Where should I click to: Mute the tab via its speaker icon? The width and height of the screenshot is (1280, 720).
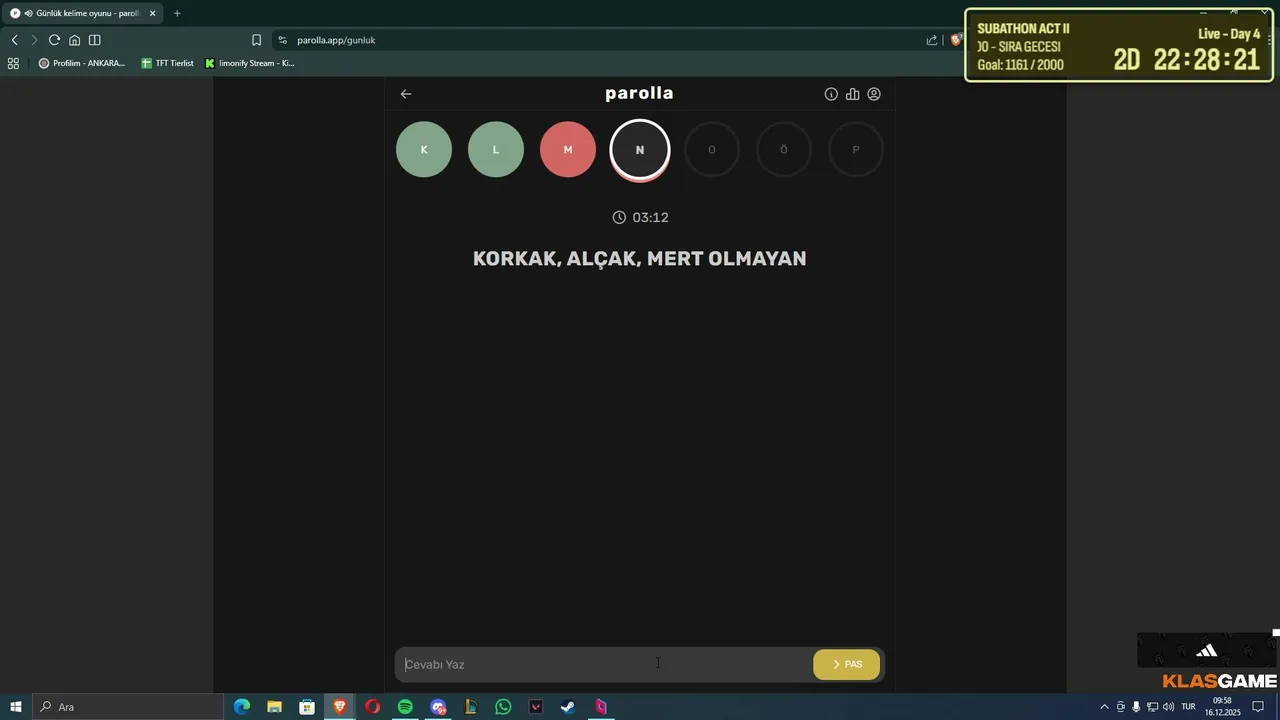pos(28,13)
